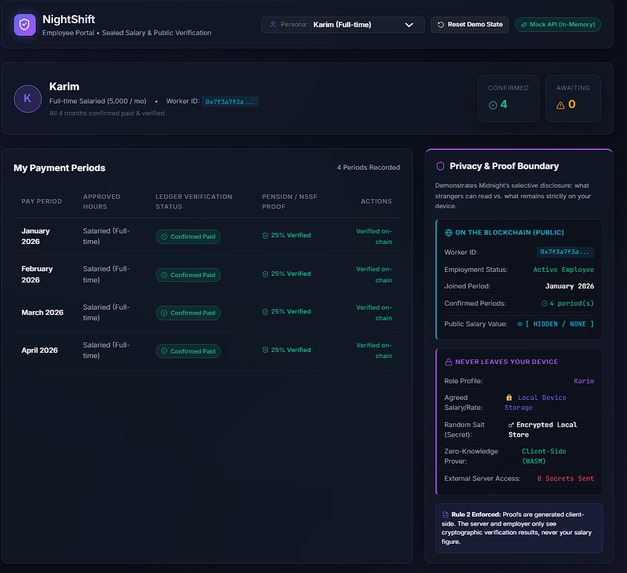Viewport: 627px width, 573px height.
Task: Click the key icon before Encrypted Local Store
Action: coord(511,425)
